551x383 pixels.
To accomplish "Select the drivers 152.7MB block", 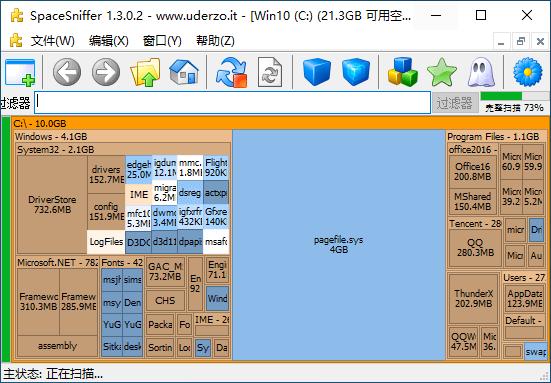I will click(106, 174).
